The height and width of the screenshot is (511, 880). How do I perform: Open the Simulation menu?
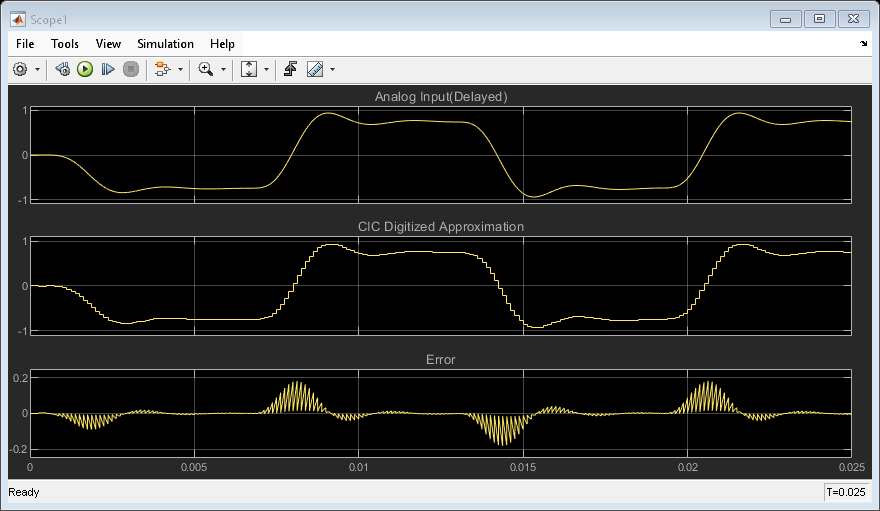pos(166,44)
